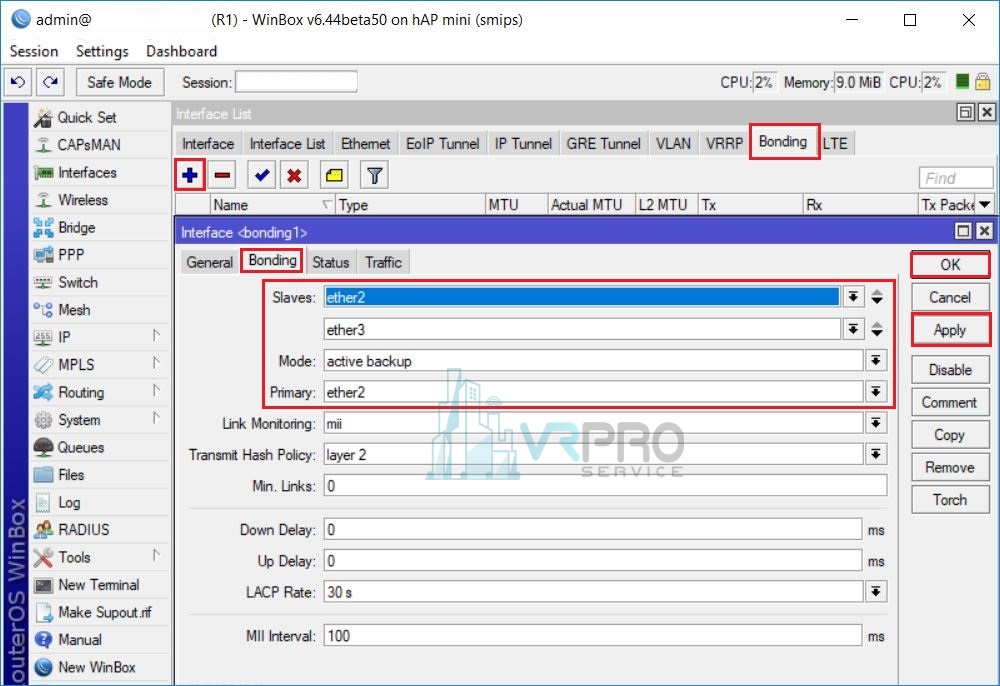
Task: Switch to the Traffic tab
Action: click(x=383, y=262)
